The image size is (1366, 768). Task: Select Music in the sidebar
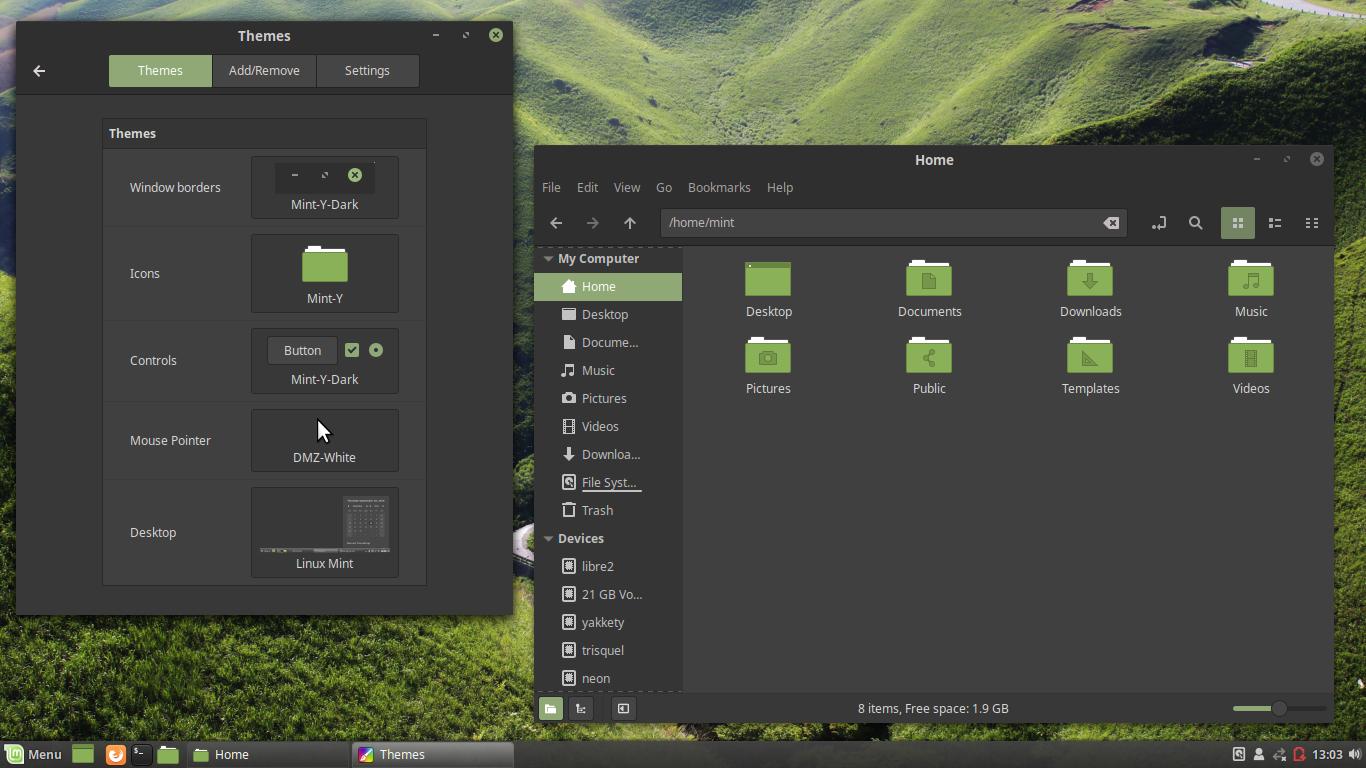click(x=608, y=371)
